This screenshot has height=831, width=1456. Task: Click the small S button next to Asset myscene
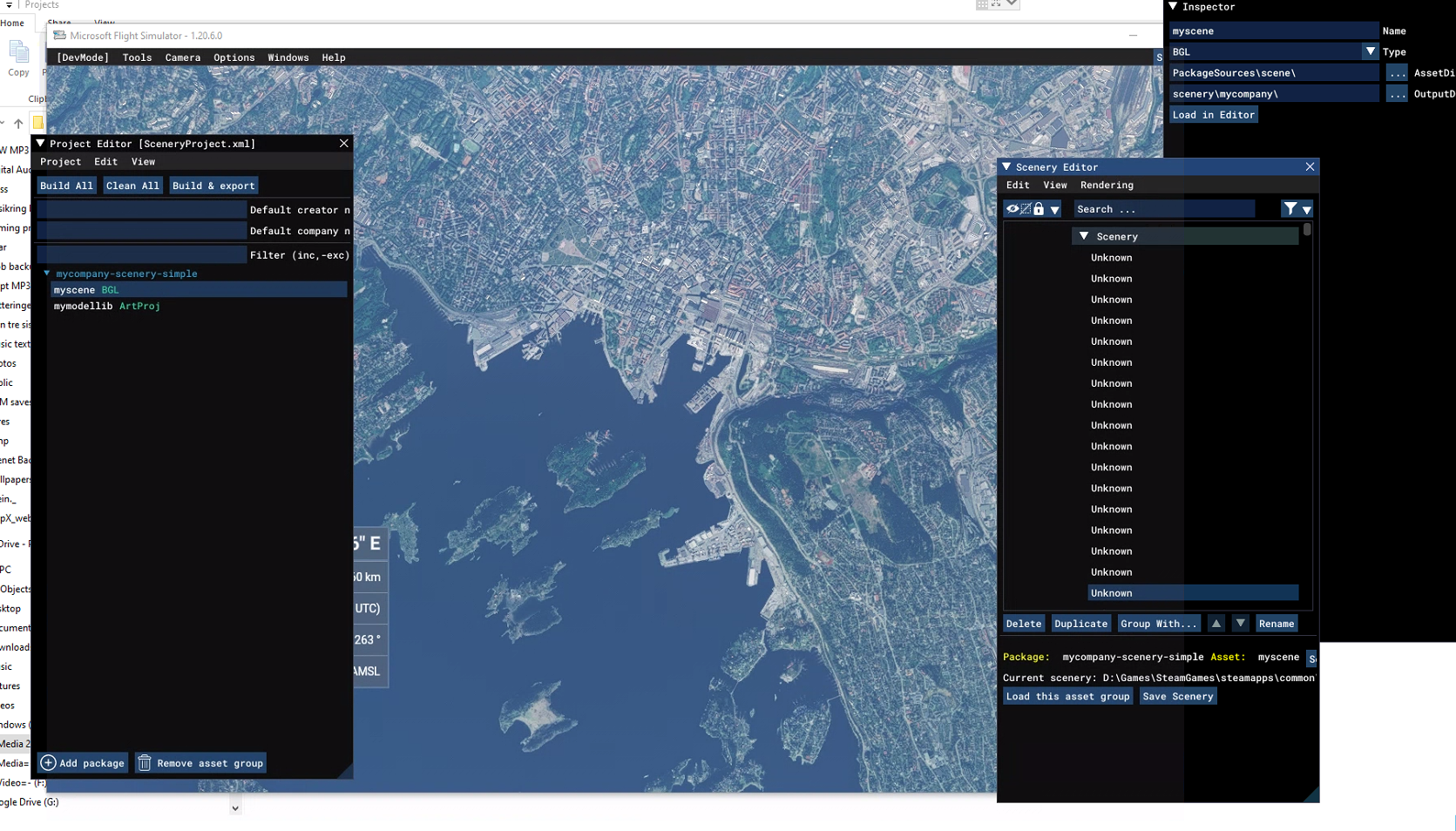[1311, 658]
